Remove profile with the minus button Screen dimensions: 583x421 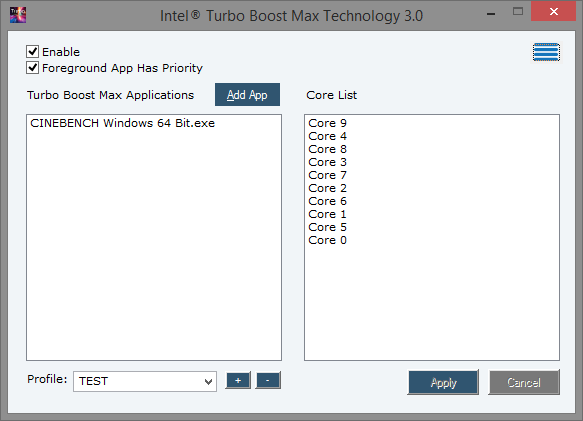pyautogui.click(x=268, y=380)
